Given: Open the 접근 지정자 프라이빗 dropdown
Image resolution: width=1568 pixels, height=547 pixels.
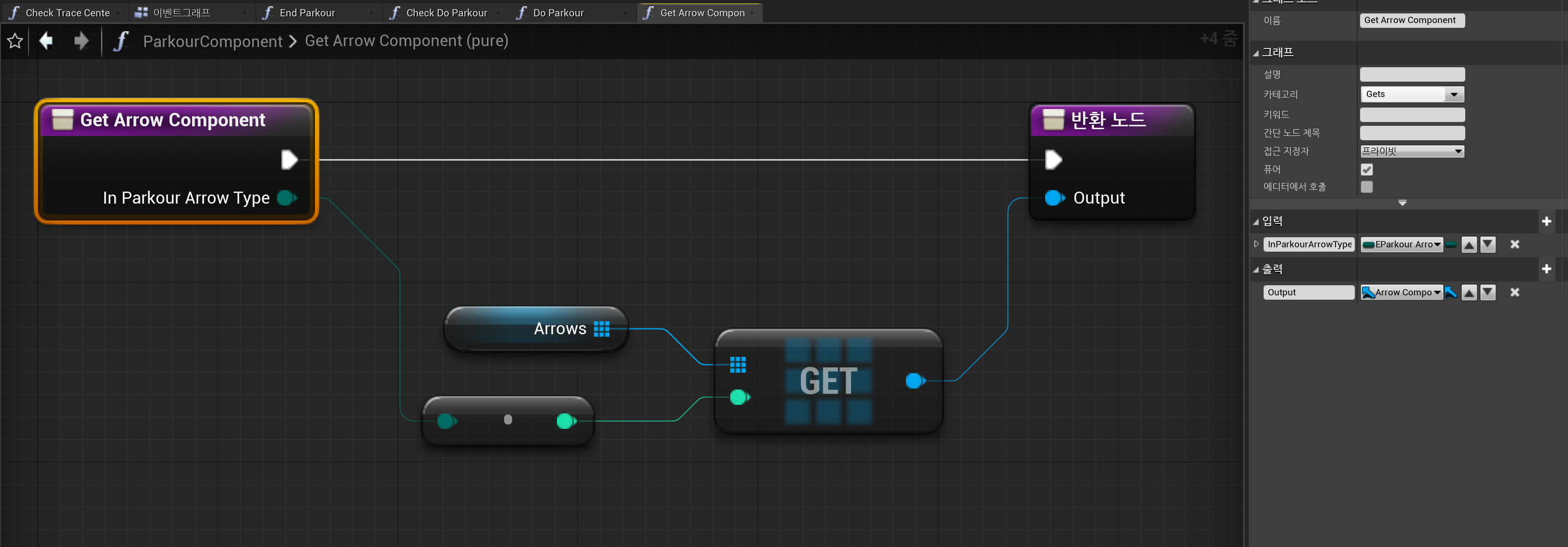Looking at the screenshot, I should click(x=1411, y=151).
